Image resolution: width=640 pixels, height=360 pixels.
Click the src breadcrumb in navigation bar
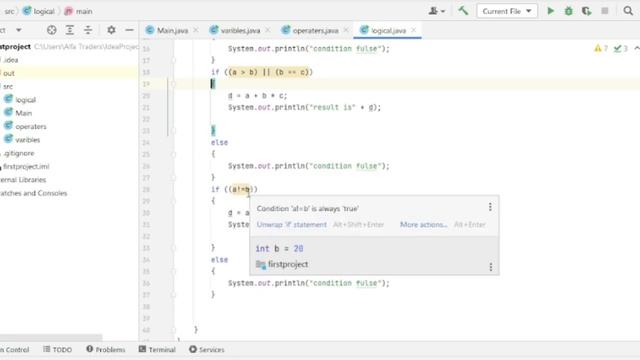click(x=9, y=11)
